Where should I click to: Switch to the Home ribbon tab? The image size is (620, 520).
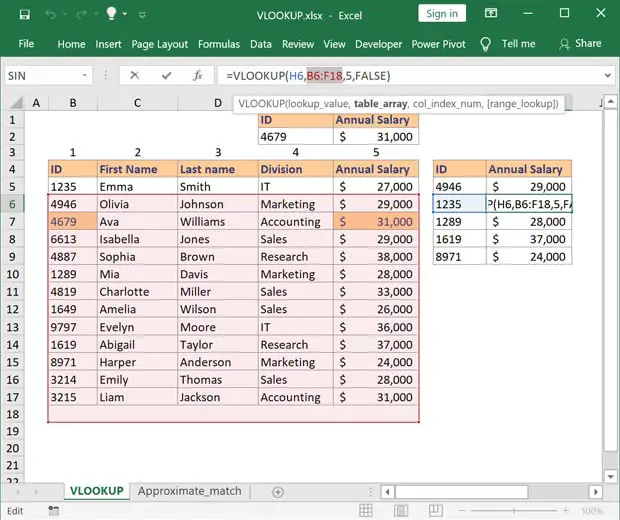click(71, 44)
